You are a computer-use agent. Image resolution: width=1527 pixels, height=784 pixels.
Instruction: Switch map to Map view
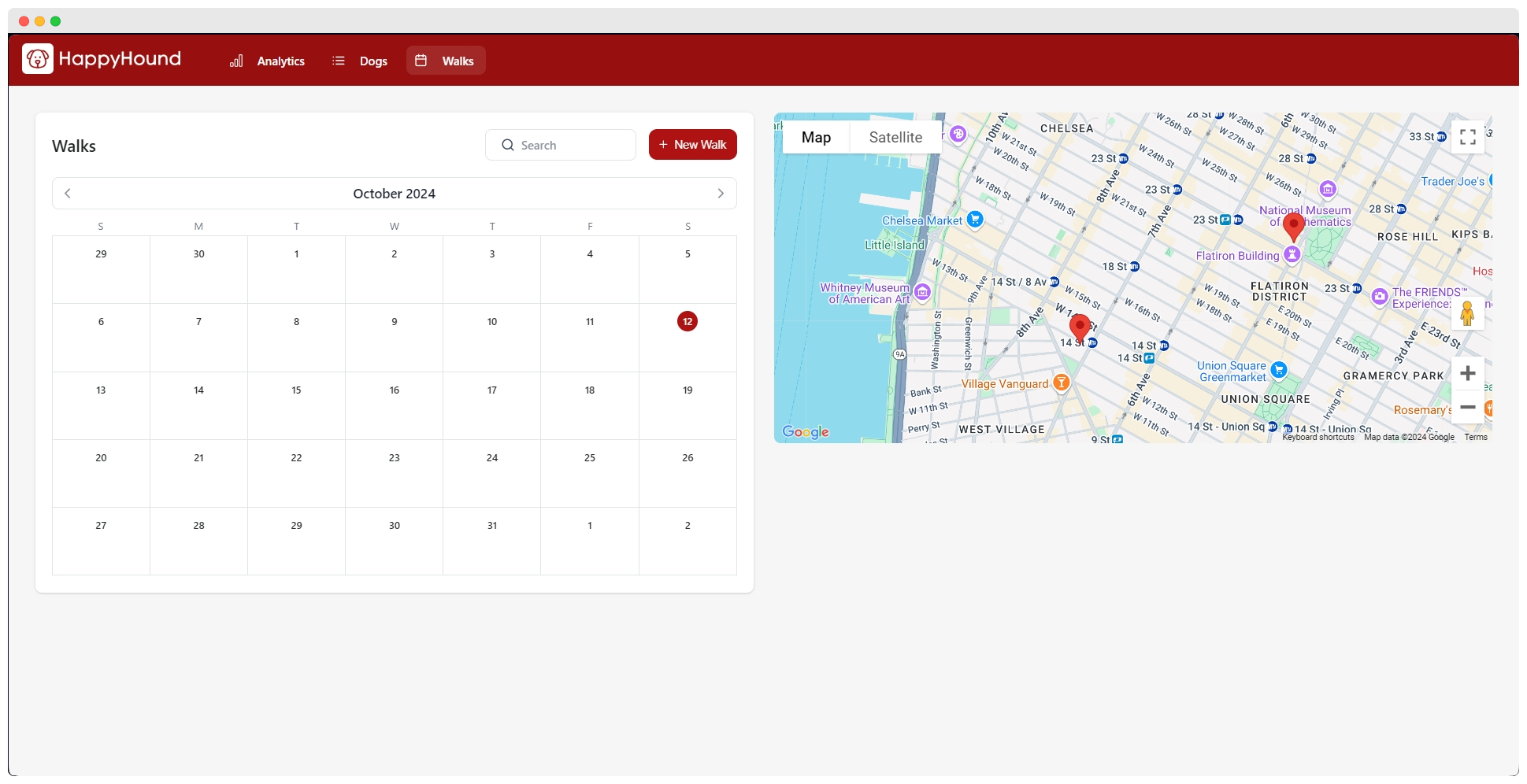[x=816, y=137]
